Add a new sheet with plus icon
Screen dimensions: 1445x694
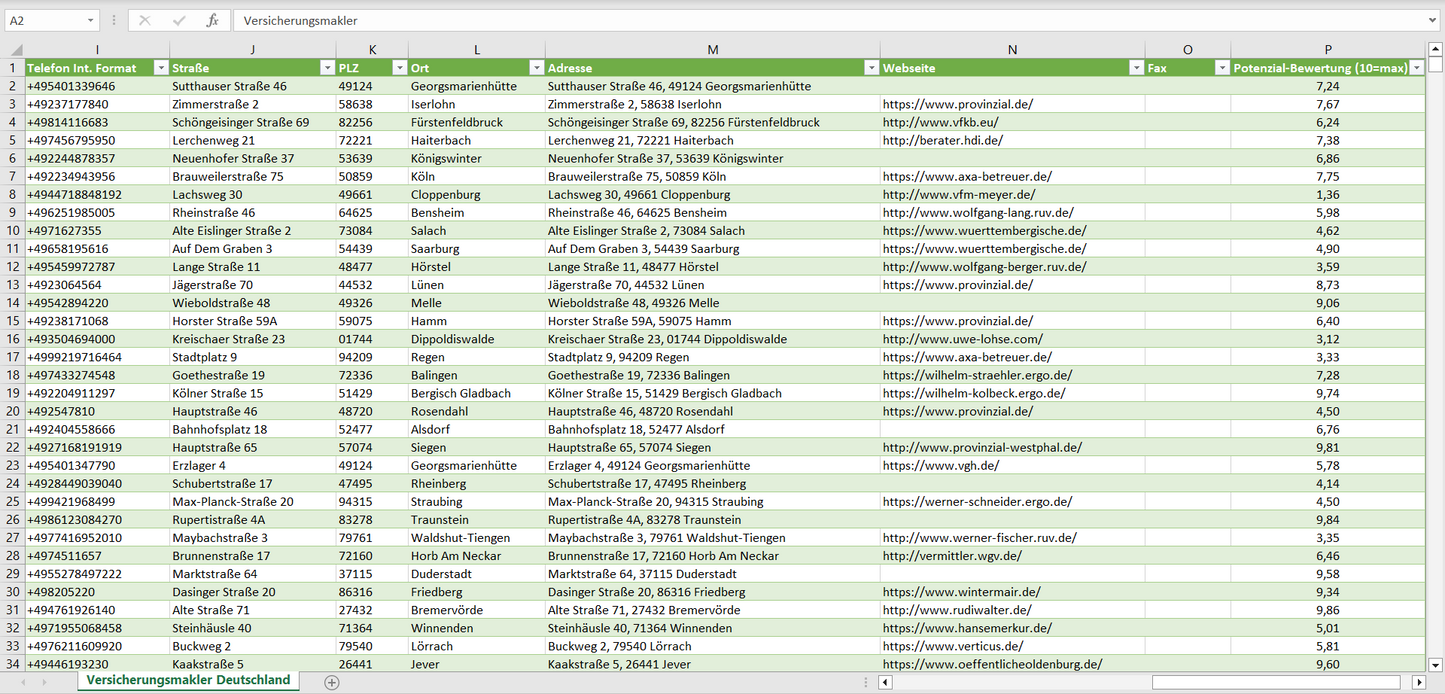click(332, 682)
